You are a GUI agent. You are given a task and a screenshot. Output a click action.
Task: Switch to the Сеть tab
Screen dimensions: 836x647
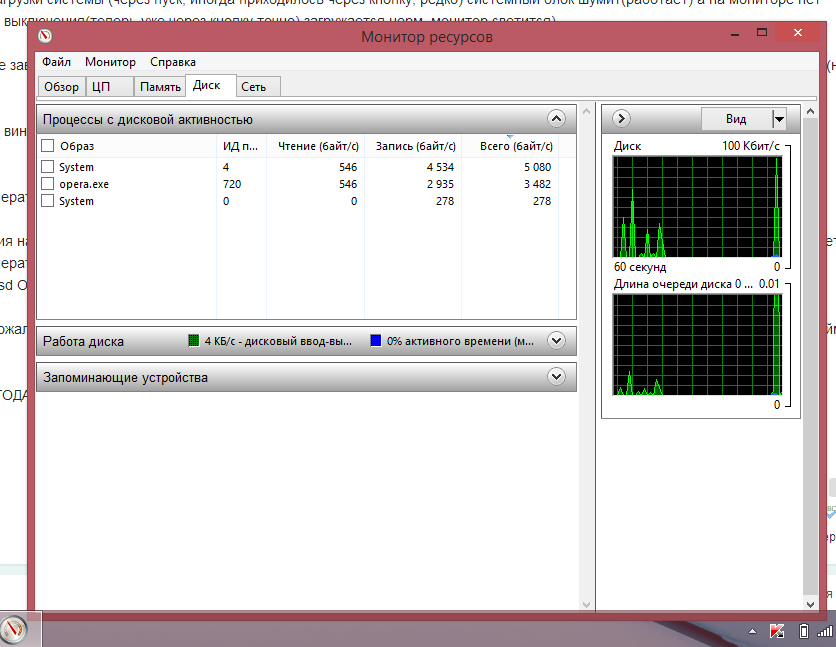click(x=258, y=87)
